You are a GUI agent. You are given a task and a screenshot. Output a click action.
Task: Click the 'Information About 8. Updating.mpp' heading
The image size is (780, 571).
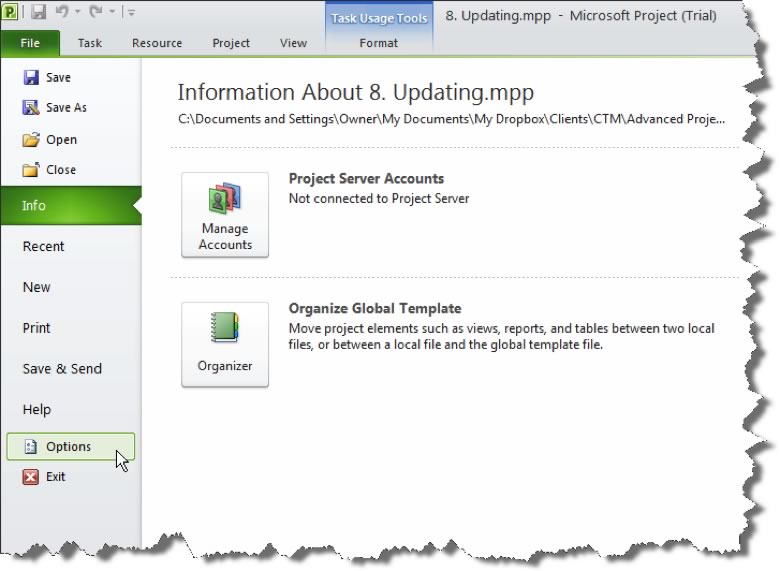pos(356,93)
